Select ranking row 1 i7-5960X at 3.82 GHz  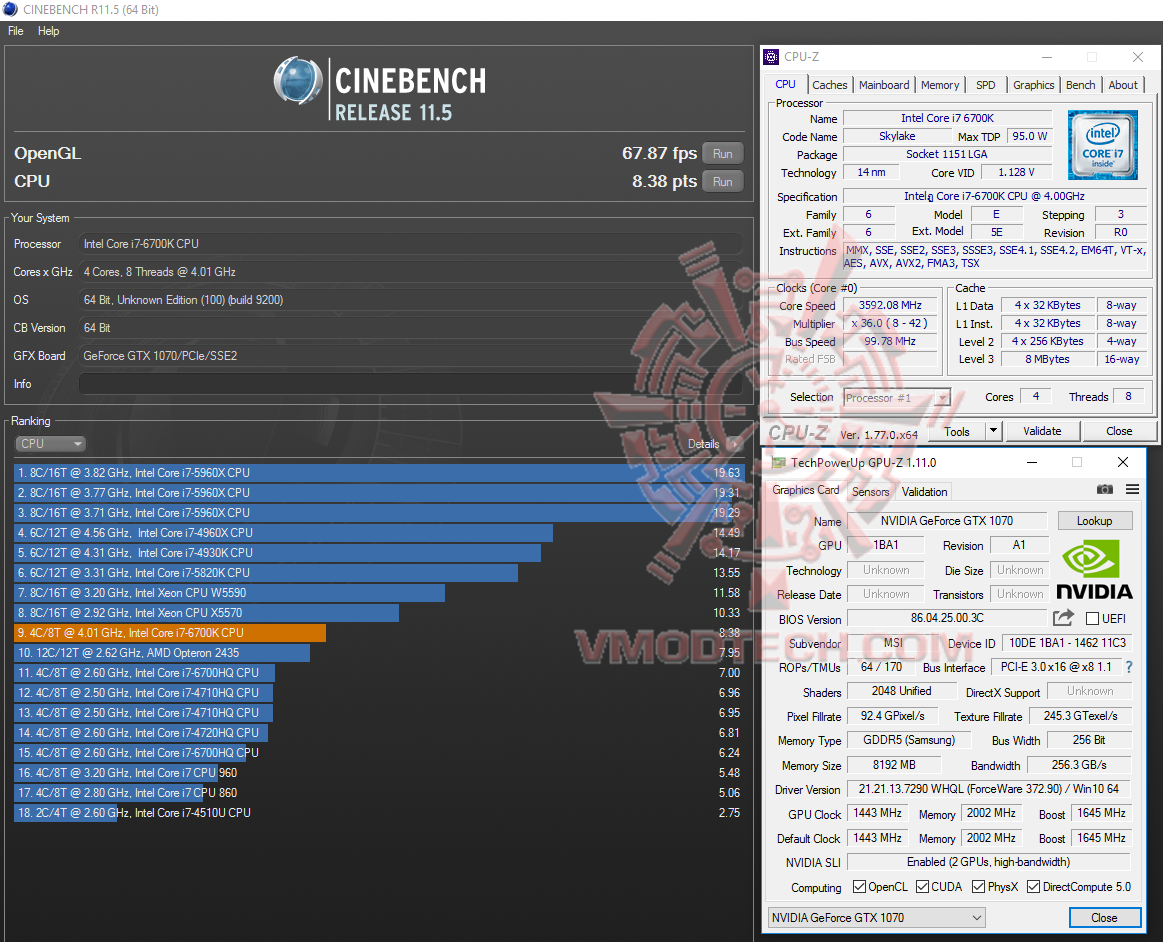(x=378, y=472)
